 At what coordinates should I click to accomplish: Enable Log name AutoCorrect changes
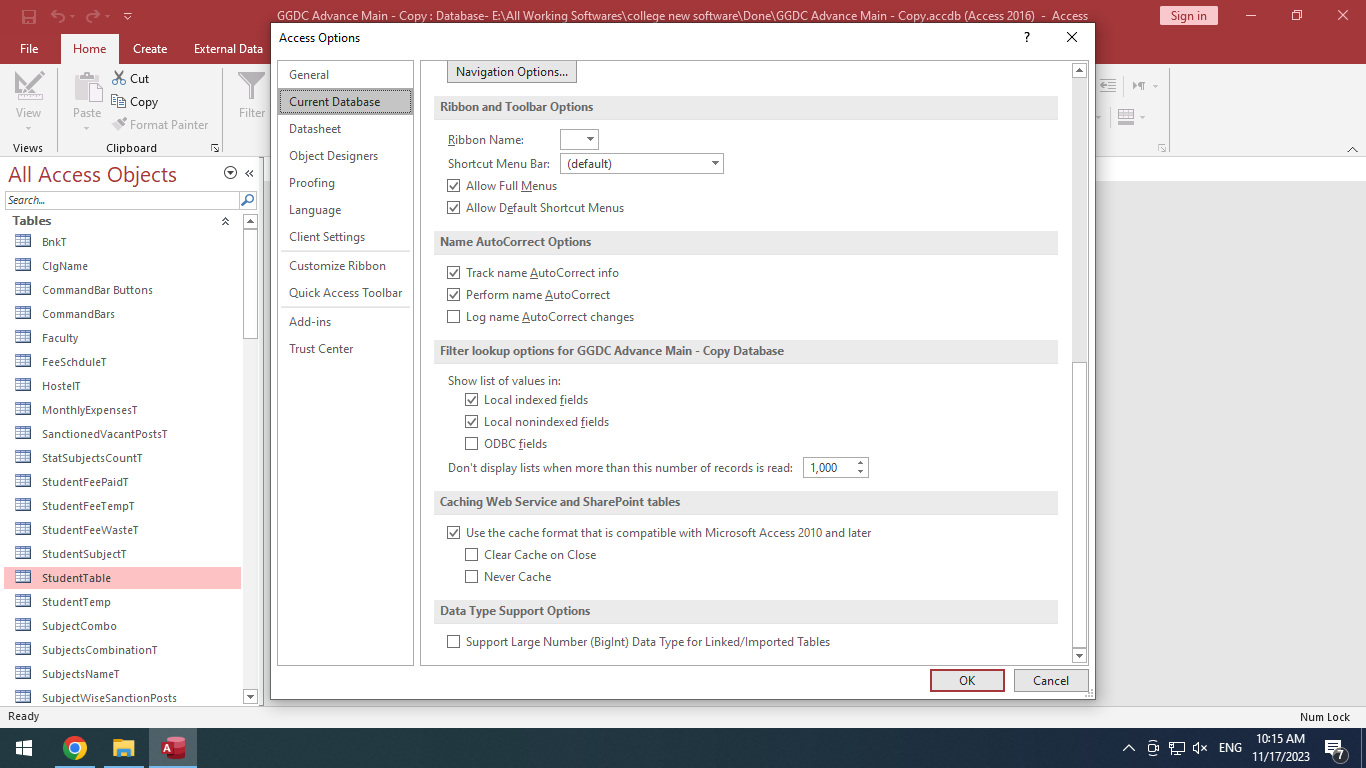coord(454,317)
